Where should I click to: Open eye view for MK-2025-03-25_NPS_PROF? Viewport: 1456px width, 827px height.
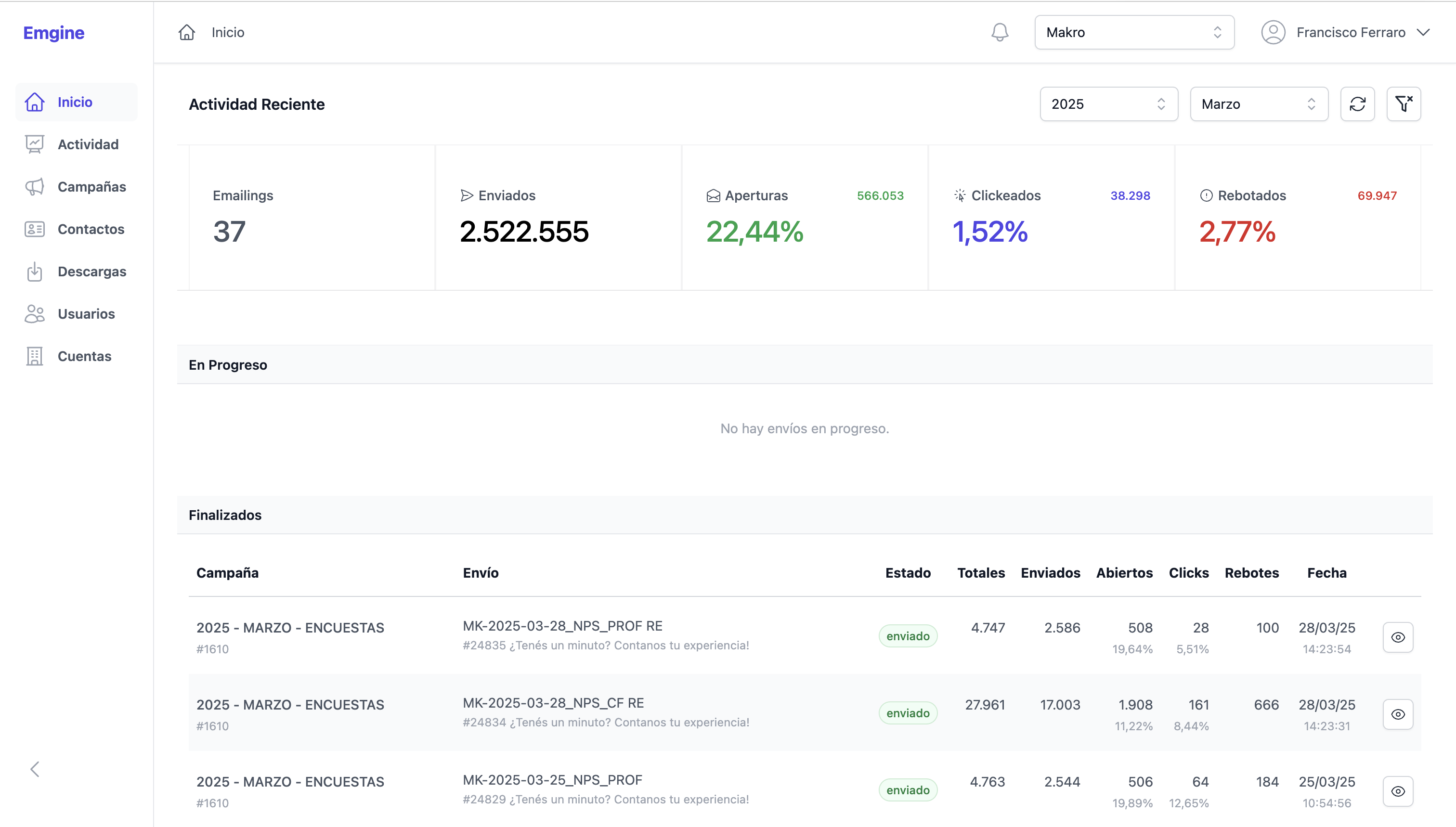click(x=1397, y=791)
